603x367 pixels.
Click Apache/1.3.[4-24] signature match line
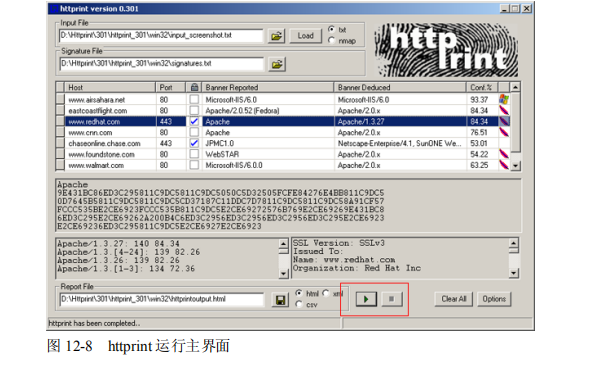click(x=128, y=252)
